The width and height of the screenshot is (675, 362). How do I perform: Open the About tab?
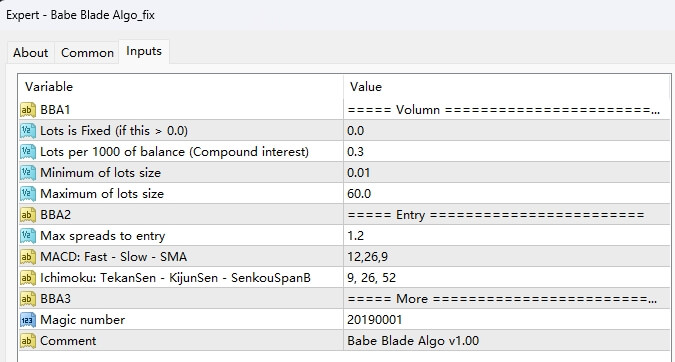pos(31,53)
